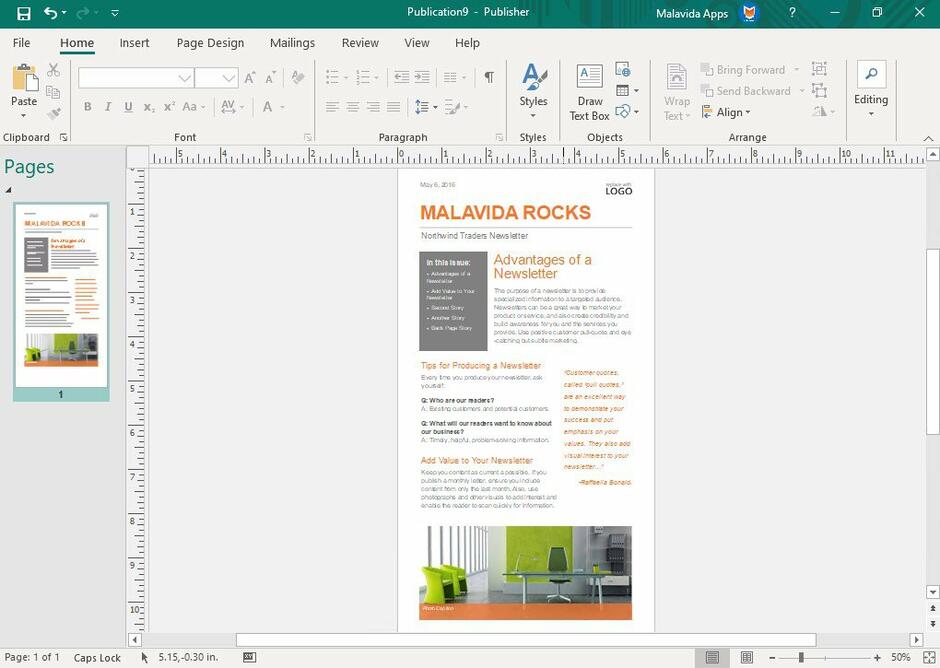The width and height of the screenshot is (940, 668).
Task: Open the Rotate objects menu
Action: click(x=824, y=112)
